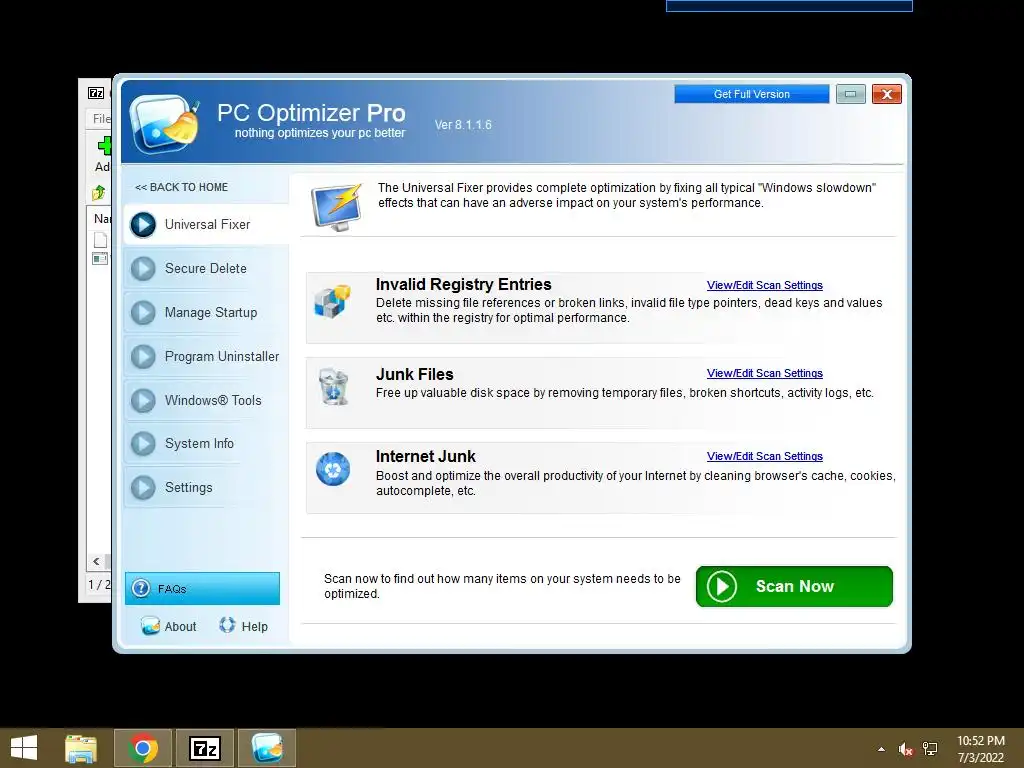Show hidden system tray icons
The height and width of the screenshot is (768, 1024).
(x=882, y=749)
